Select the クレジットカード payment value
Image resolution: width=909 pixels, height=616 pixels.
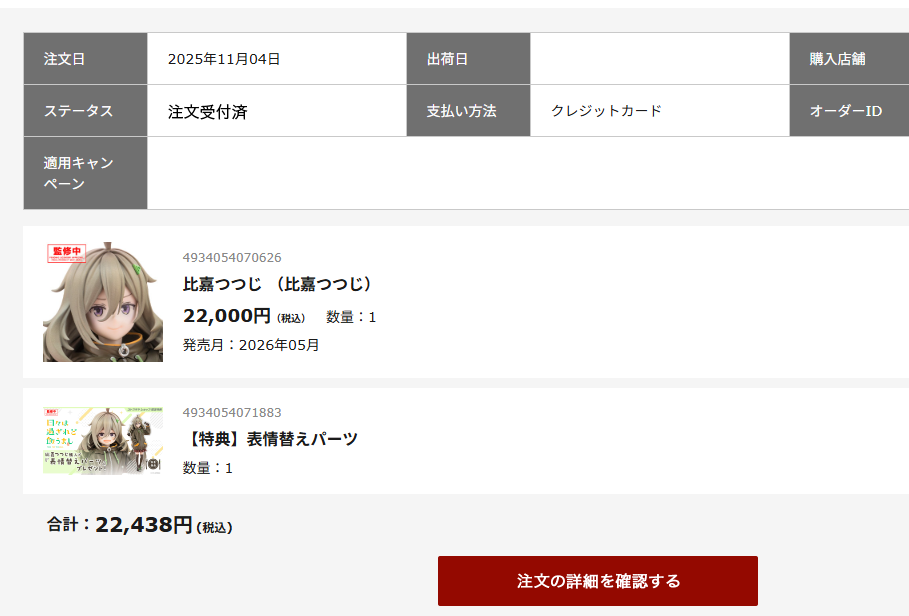[606, 111]
